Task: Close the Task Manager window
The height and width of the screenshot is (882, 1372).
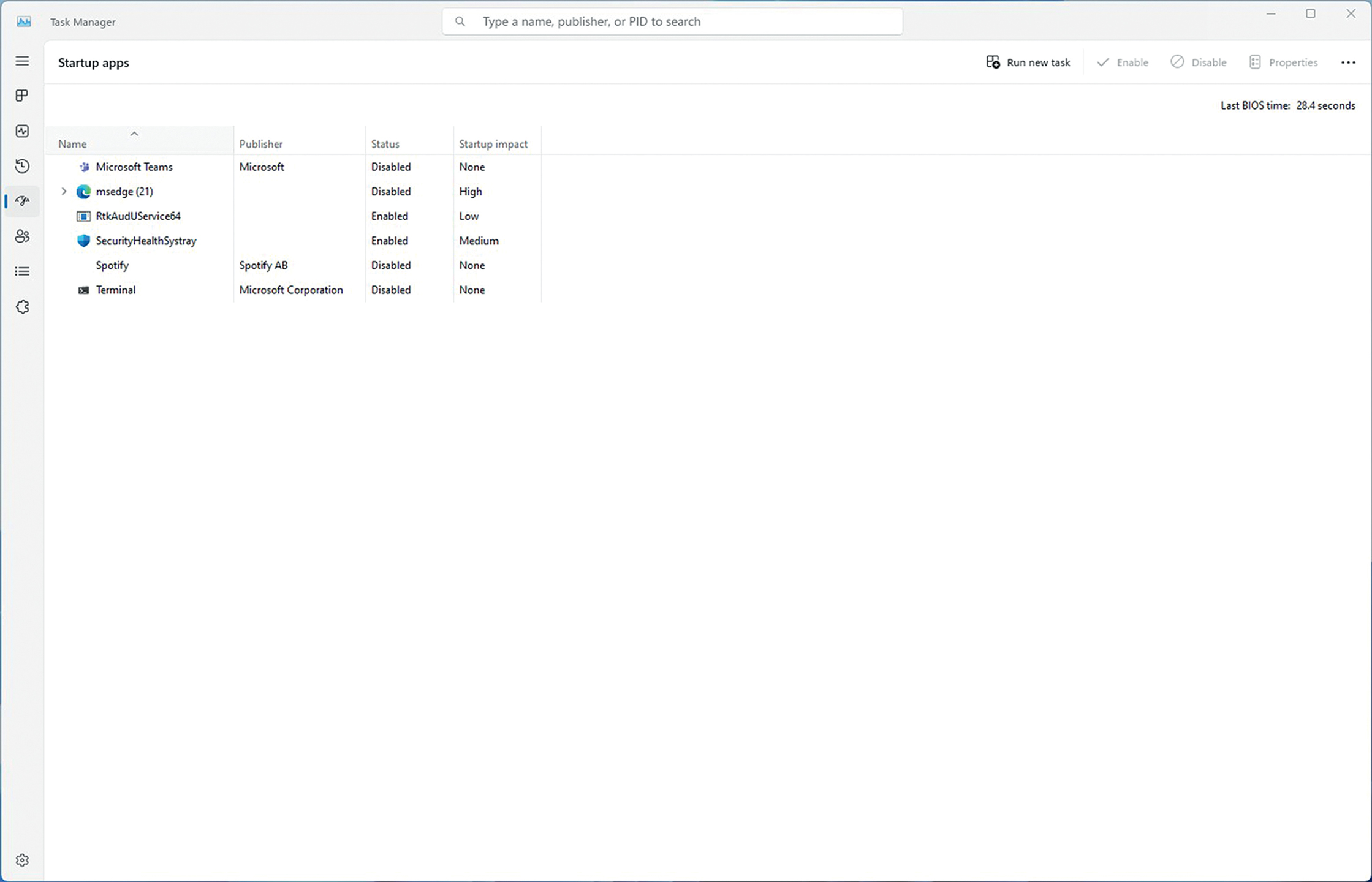Action: pyautogui.click(x=1351, y=13)
